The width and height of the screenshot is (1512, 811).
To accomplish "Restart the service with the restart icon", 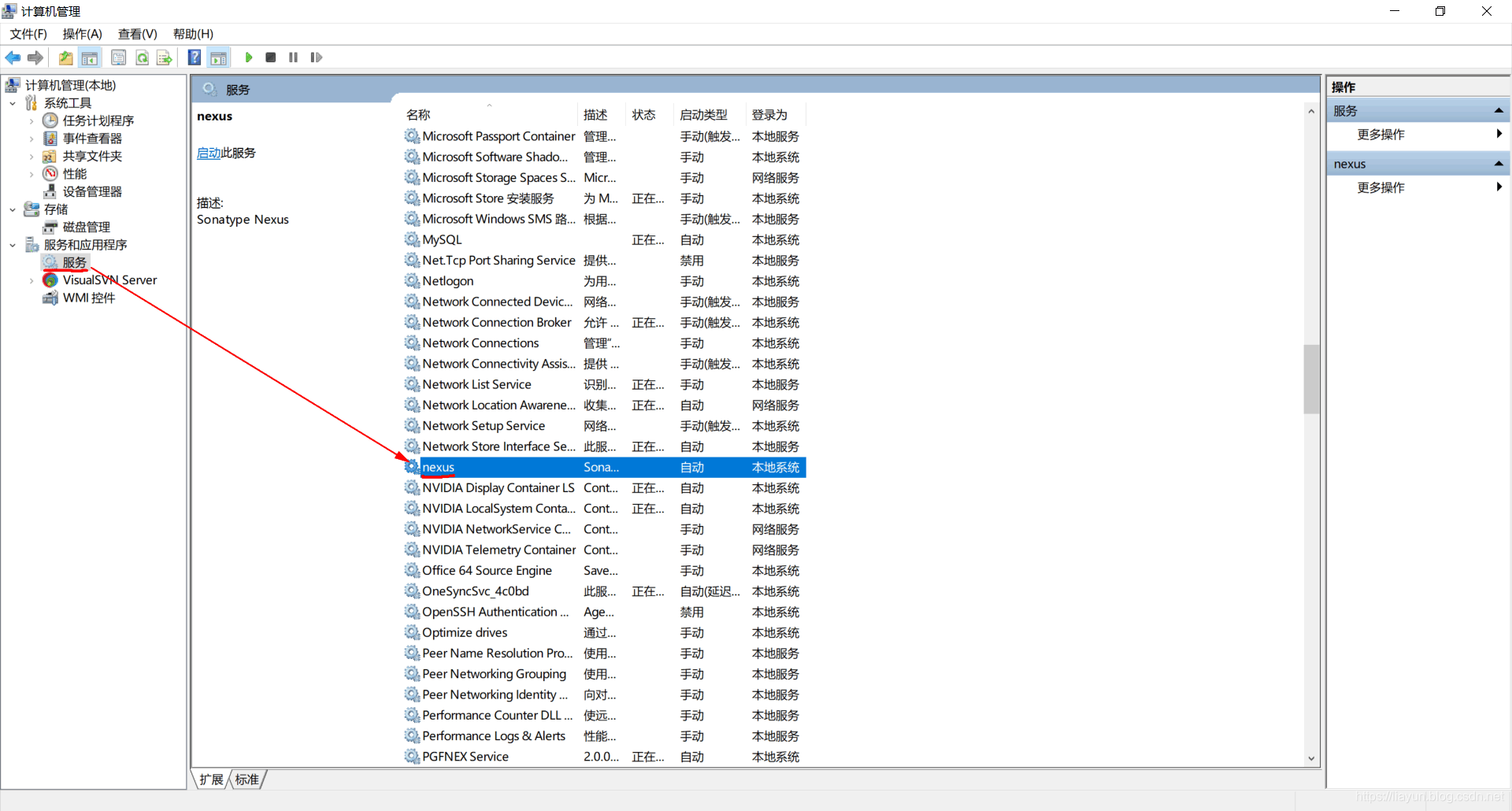I will point(317,57).
